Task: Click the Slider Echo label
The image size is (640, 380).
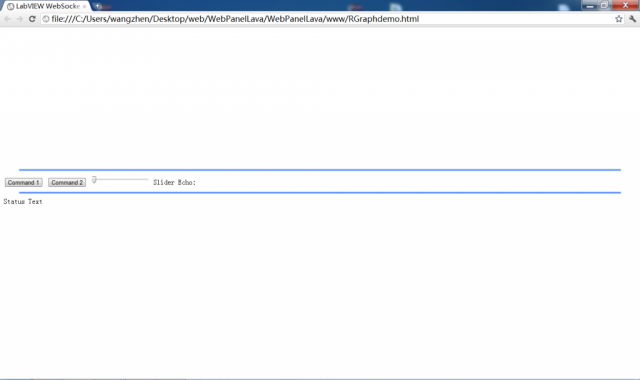Action: [174, 182]
